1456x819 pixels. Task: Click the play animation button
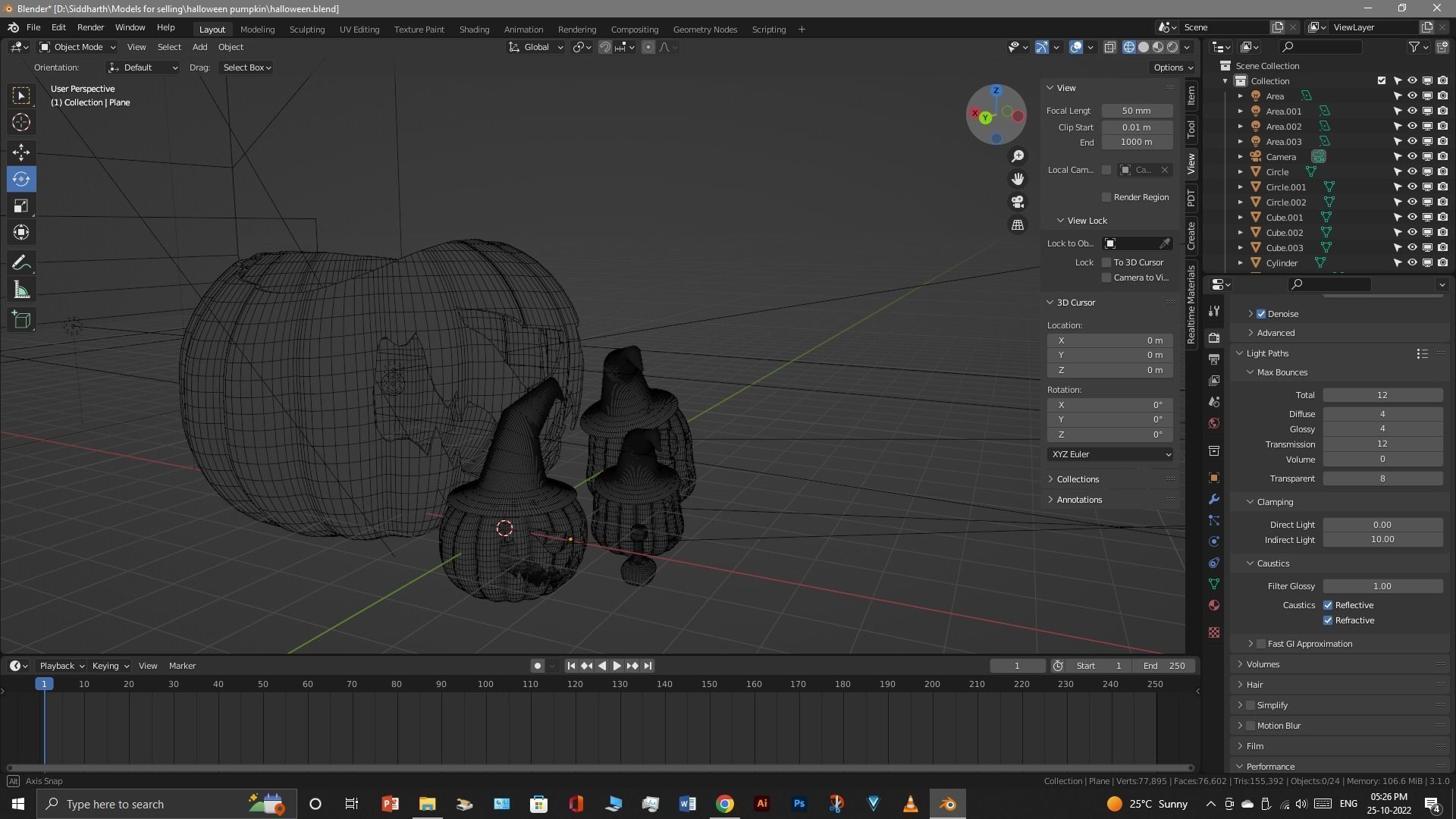point(617,666)
